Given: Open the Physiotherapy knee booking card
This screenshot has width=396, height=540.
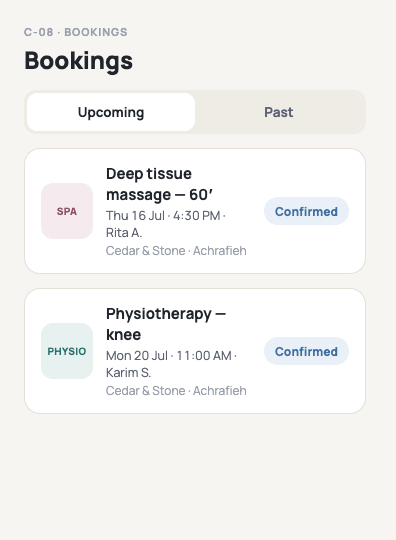Looking at the screenshot, I should 195,351.
